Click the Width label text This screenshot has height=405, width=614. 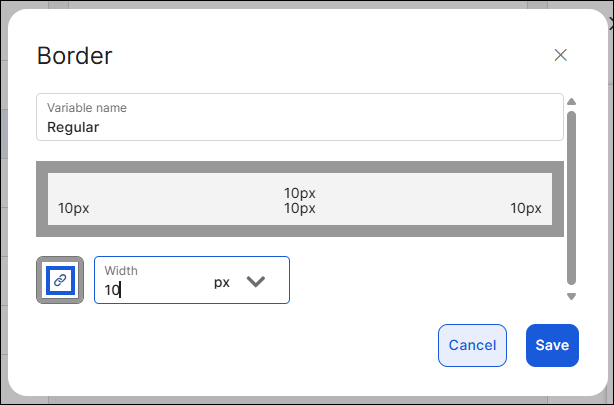point(121,270)
